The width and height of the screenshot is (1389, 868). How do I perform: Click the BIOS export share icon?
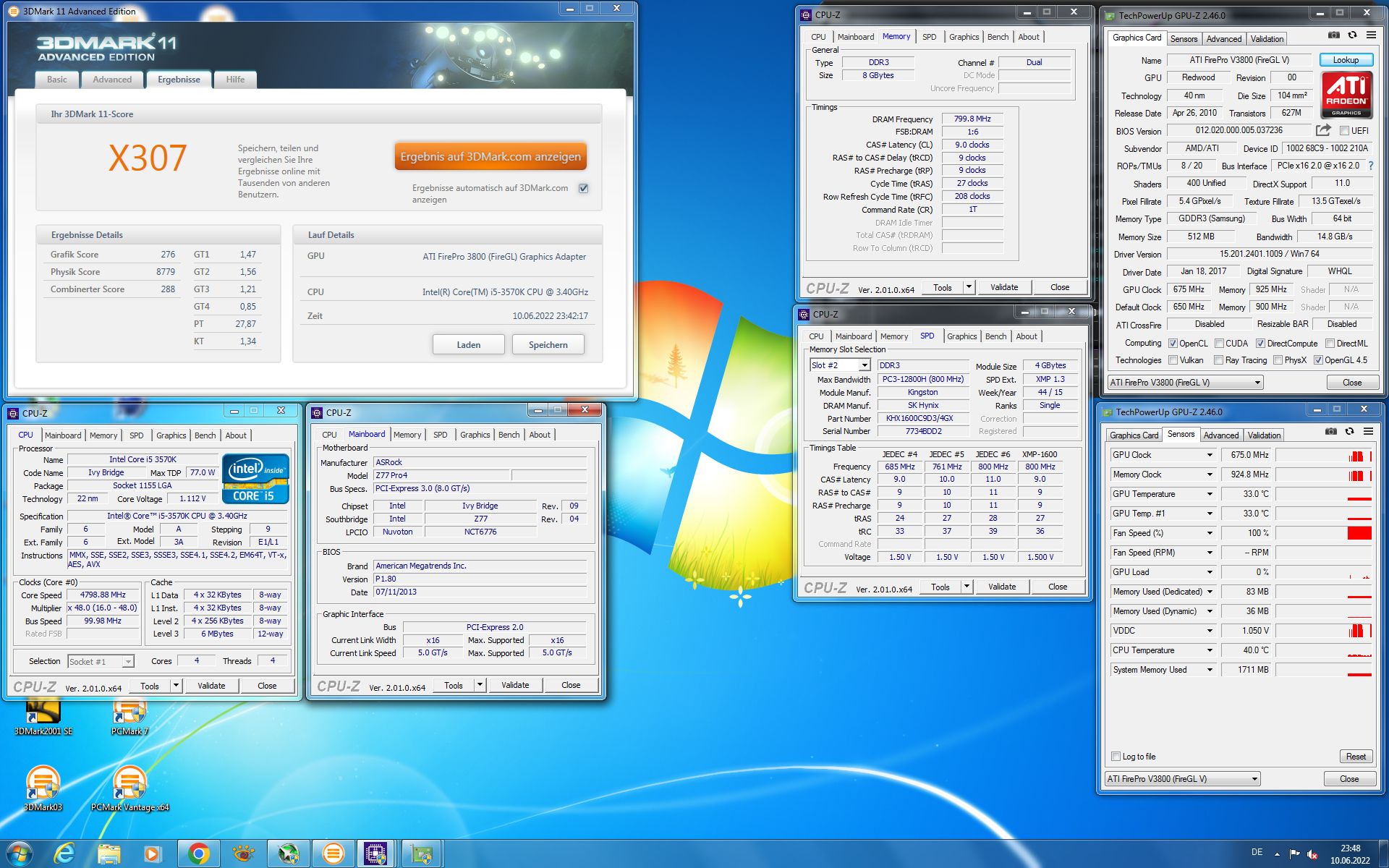[1323, 130]
